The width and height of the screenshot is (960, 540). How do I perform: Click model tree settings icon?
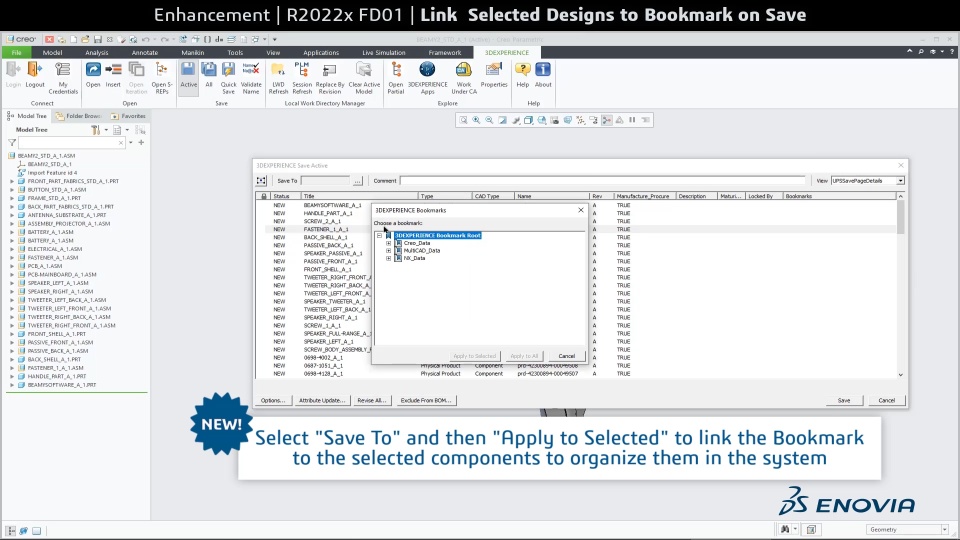coord(96,130)
